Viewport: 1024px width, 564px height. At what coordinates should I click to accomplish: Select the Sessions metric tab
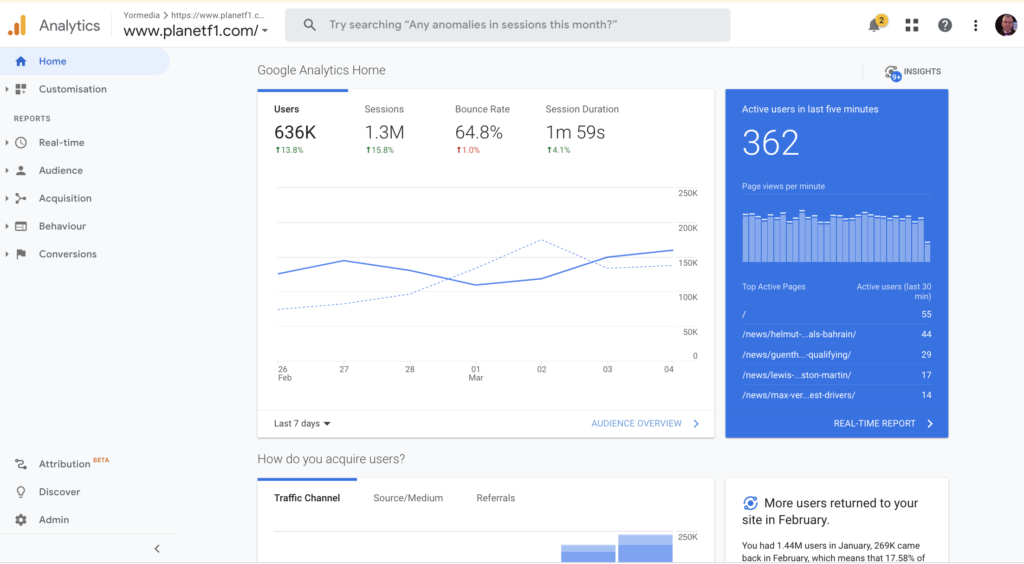[x=393, y=129]
